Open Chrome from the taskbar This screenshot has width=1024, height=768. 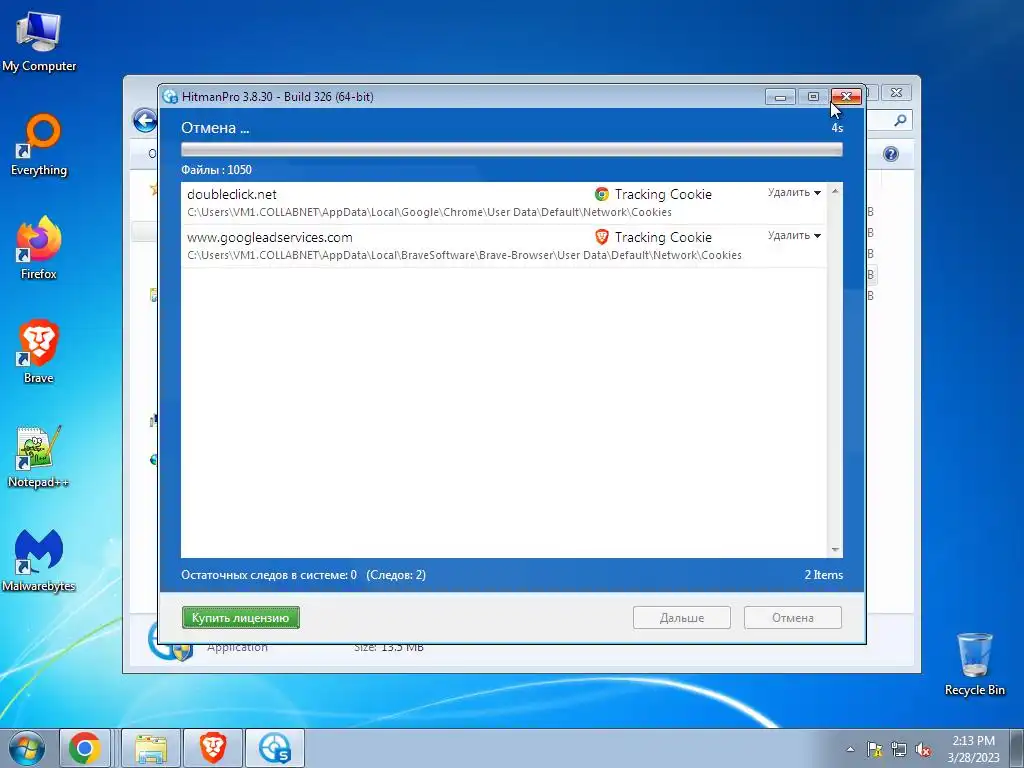click(85, 748)
